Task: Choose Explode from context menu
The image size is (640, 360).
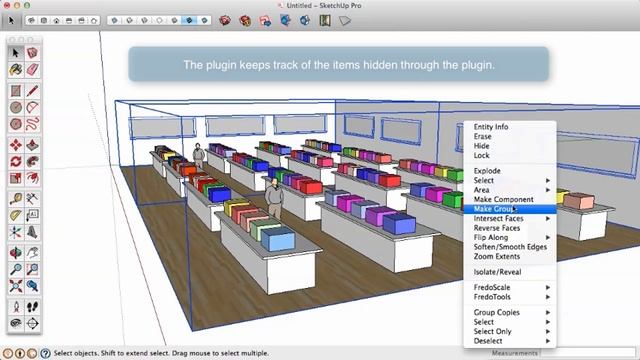Action: [x=510, y=171]
